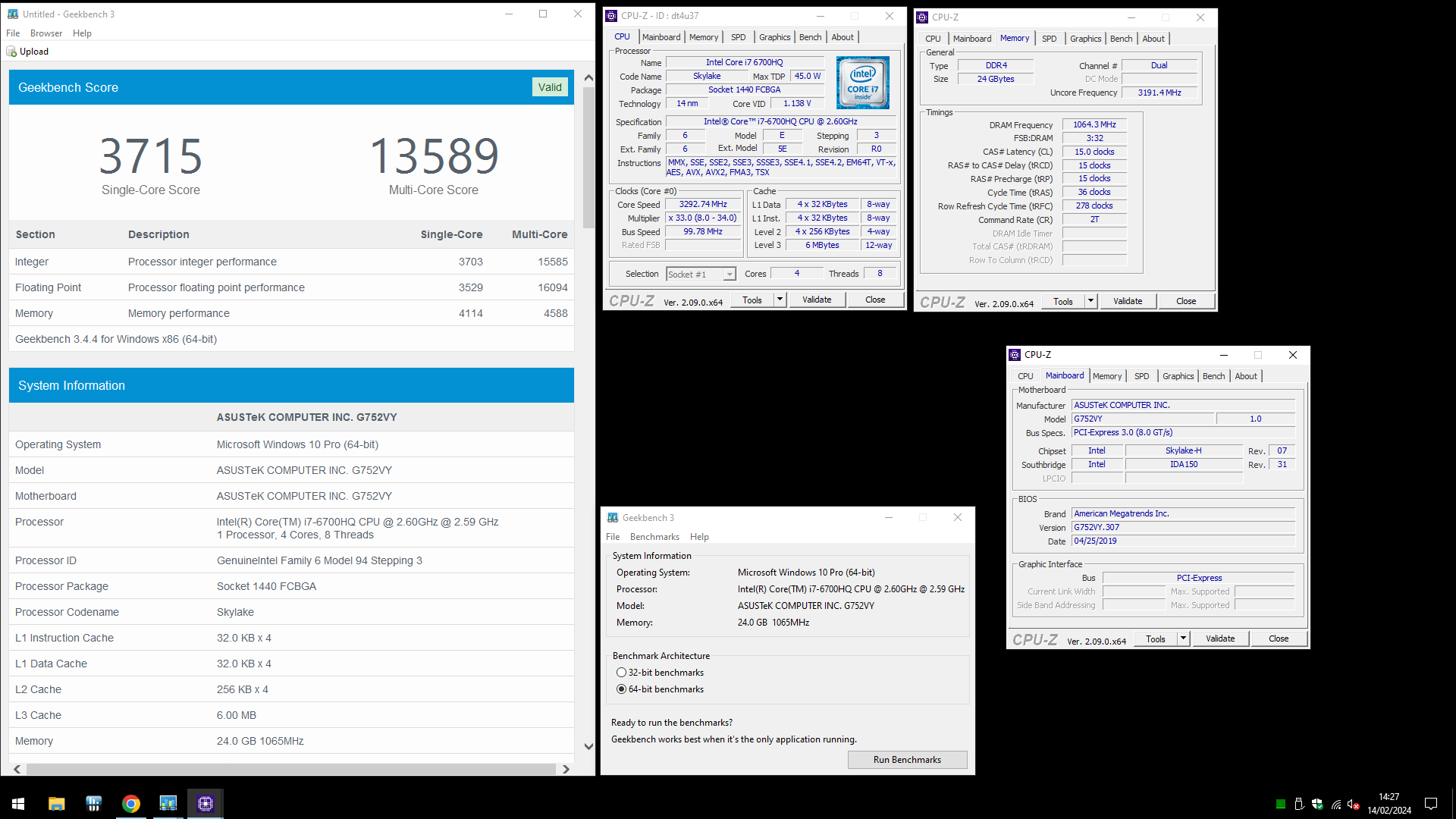
Task: Click Validate in CPU-Z CPU window
Action: click(817, 300)
